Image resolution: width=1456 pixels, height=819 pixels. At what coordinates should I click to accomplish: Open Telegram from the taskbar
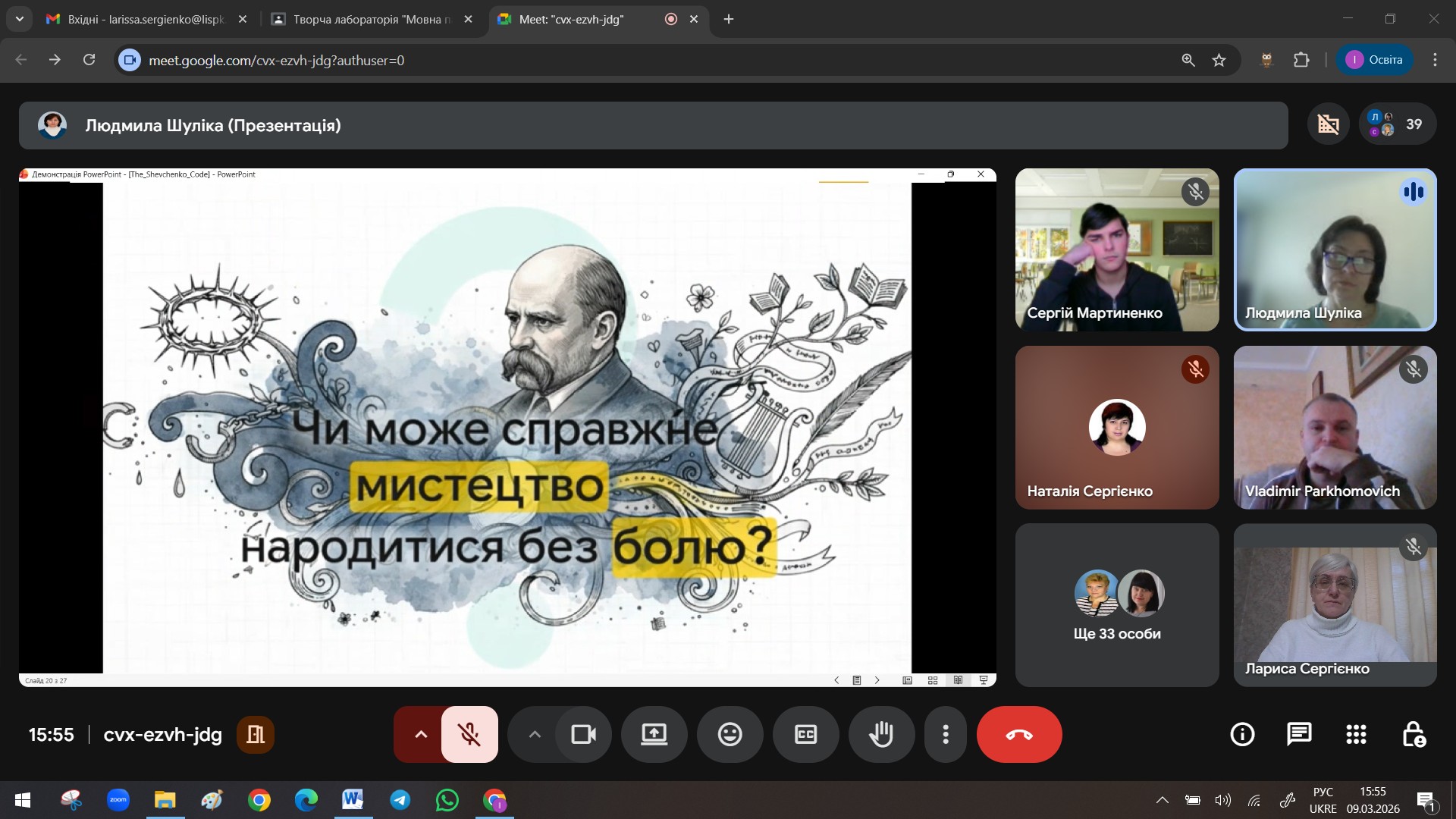(x=400, y=800)
